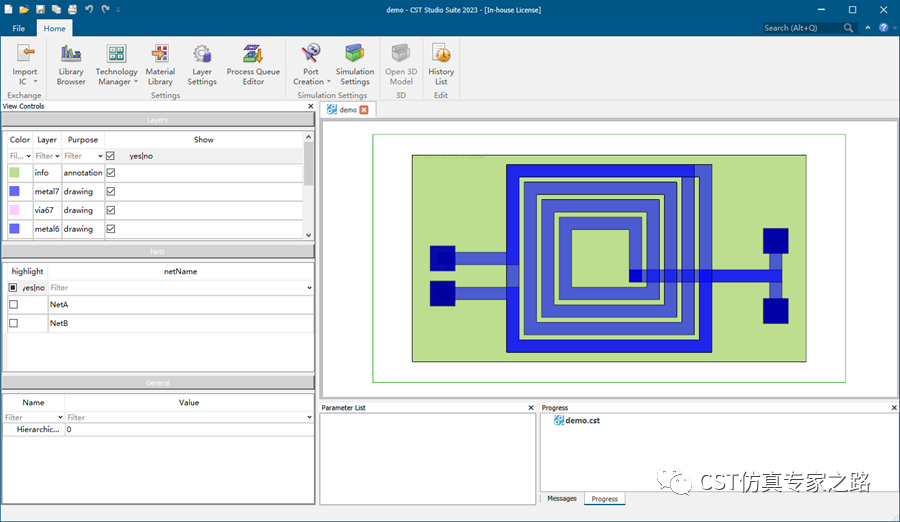Click the Hierarchic... value cell showing 0
Image resolution: width=900 pixels, height=522 pixels.
click(189, 430)
